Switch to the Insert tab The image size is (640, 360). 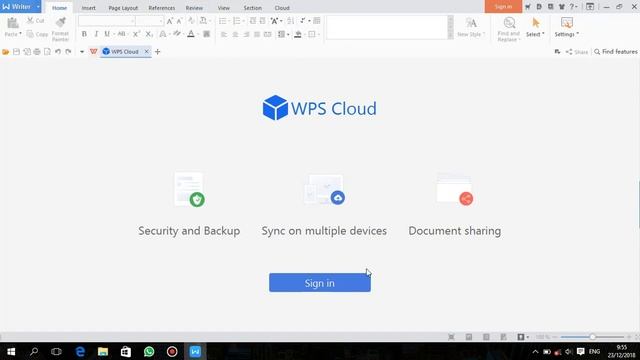[x=88, y=8]
